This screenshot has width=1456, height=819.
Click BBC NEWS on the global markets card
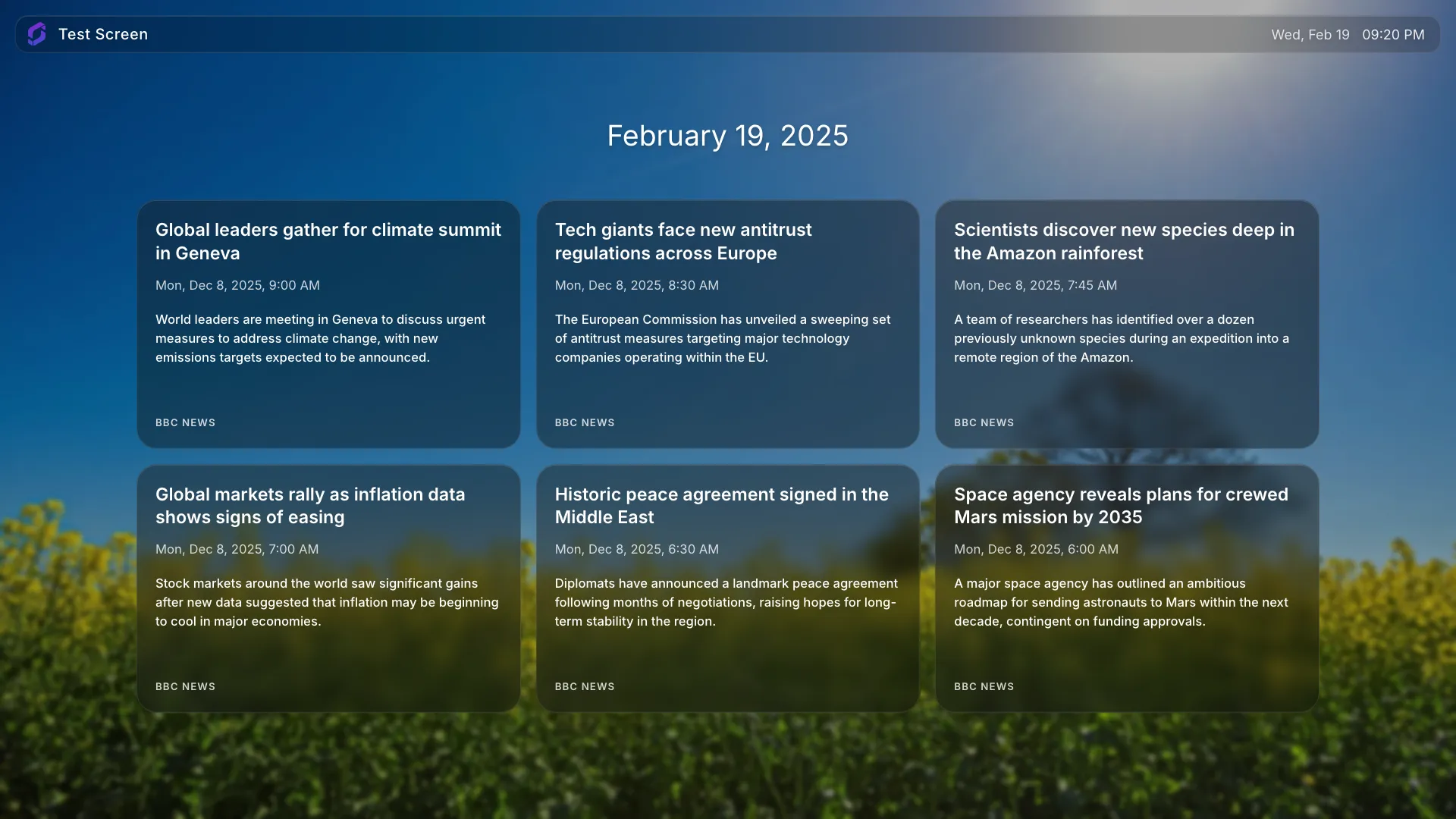[x=185, y=686]
